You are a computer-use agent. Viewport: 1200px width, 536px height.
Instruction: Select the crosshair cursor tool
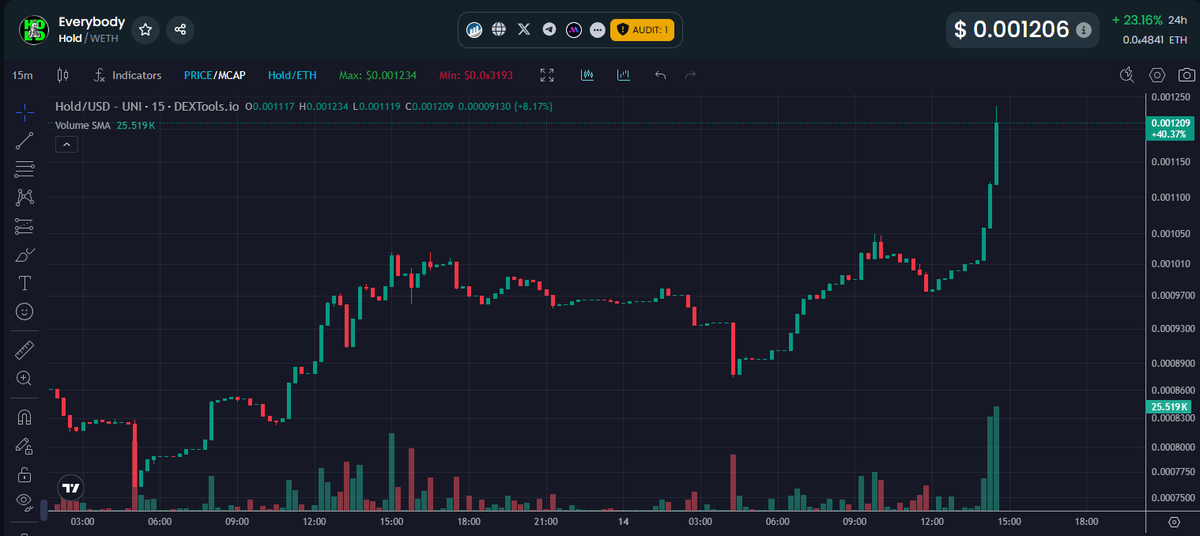(x=25, y=111)
